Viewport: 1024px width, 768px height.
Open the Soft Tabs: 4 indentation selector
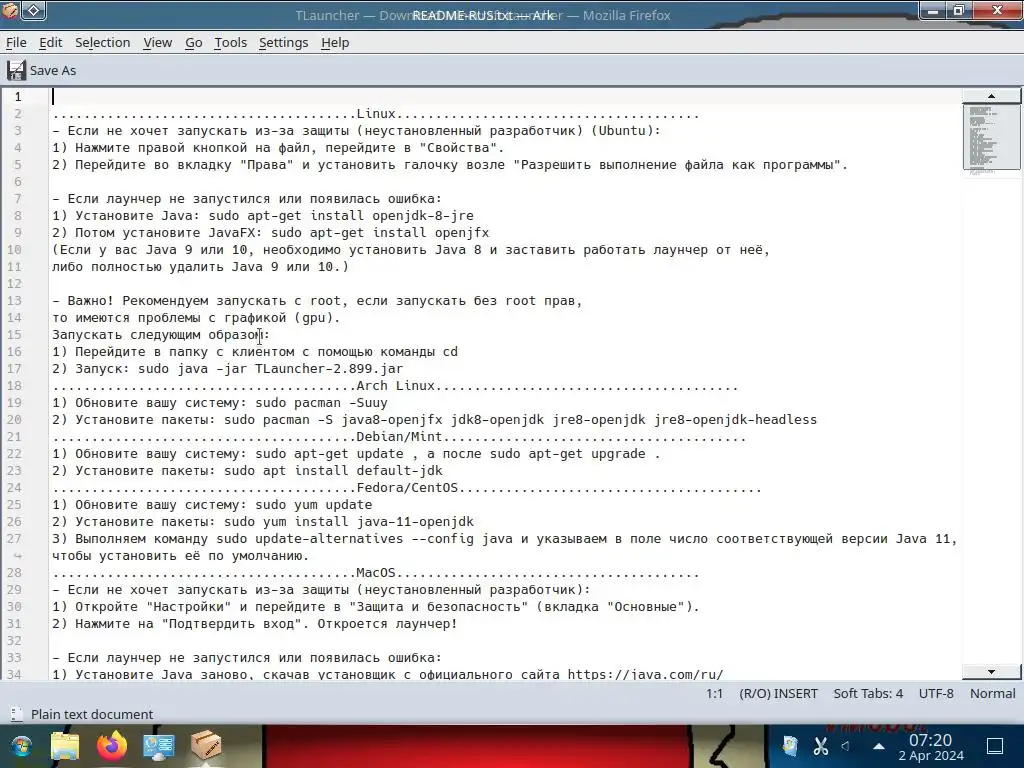click(x=868, y=694)
